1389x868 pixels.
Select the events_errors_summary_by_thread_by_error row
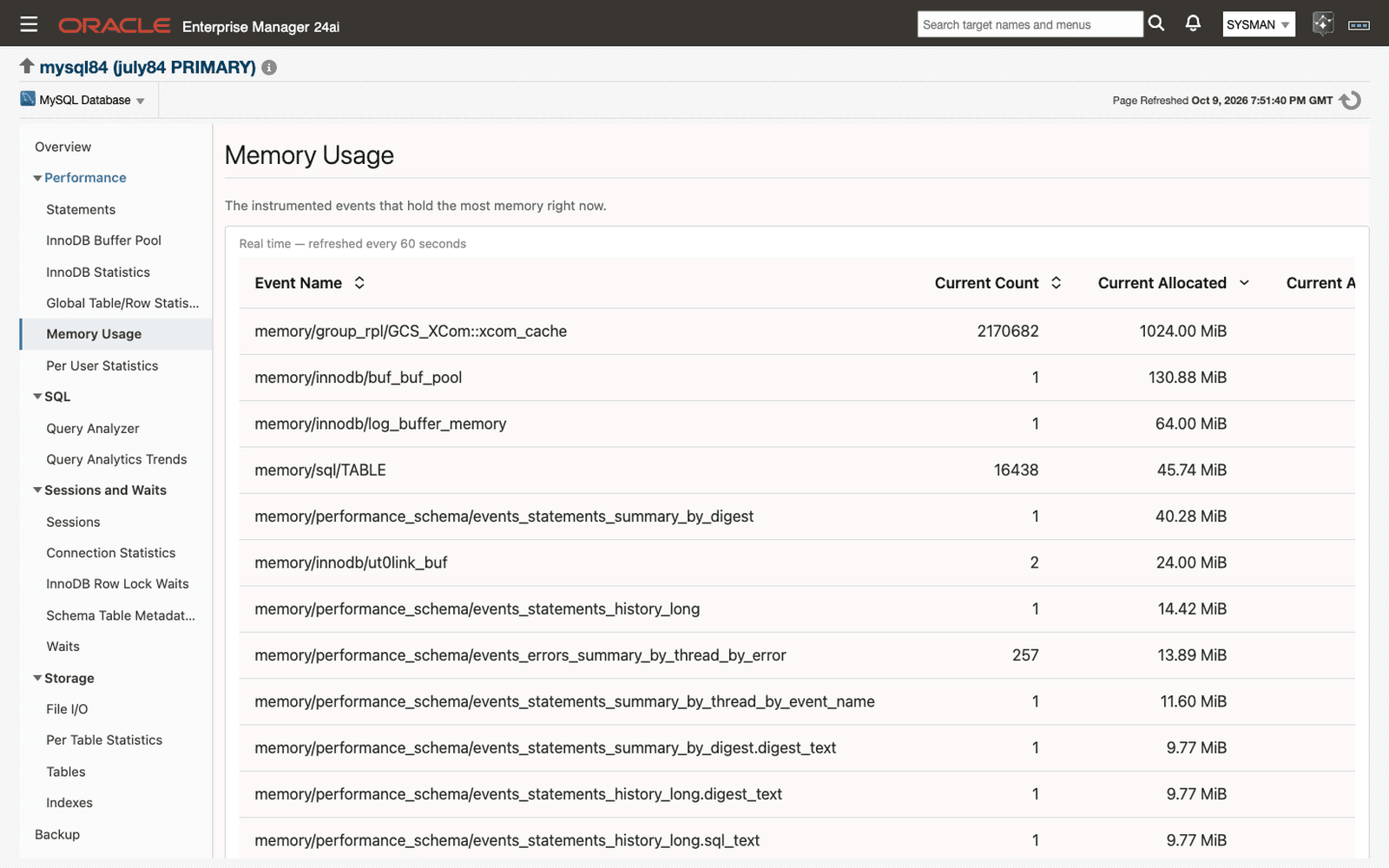tap(797, 655)
